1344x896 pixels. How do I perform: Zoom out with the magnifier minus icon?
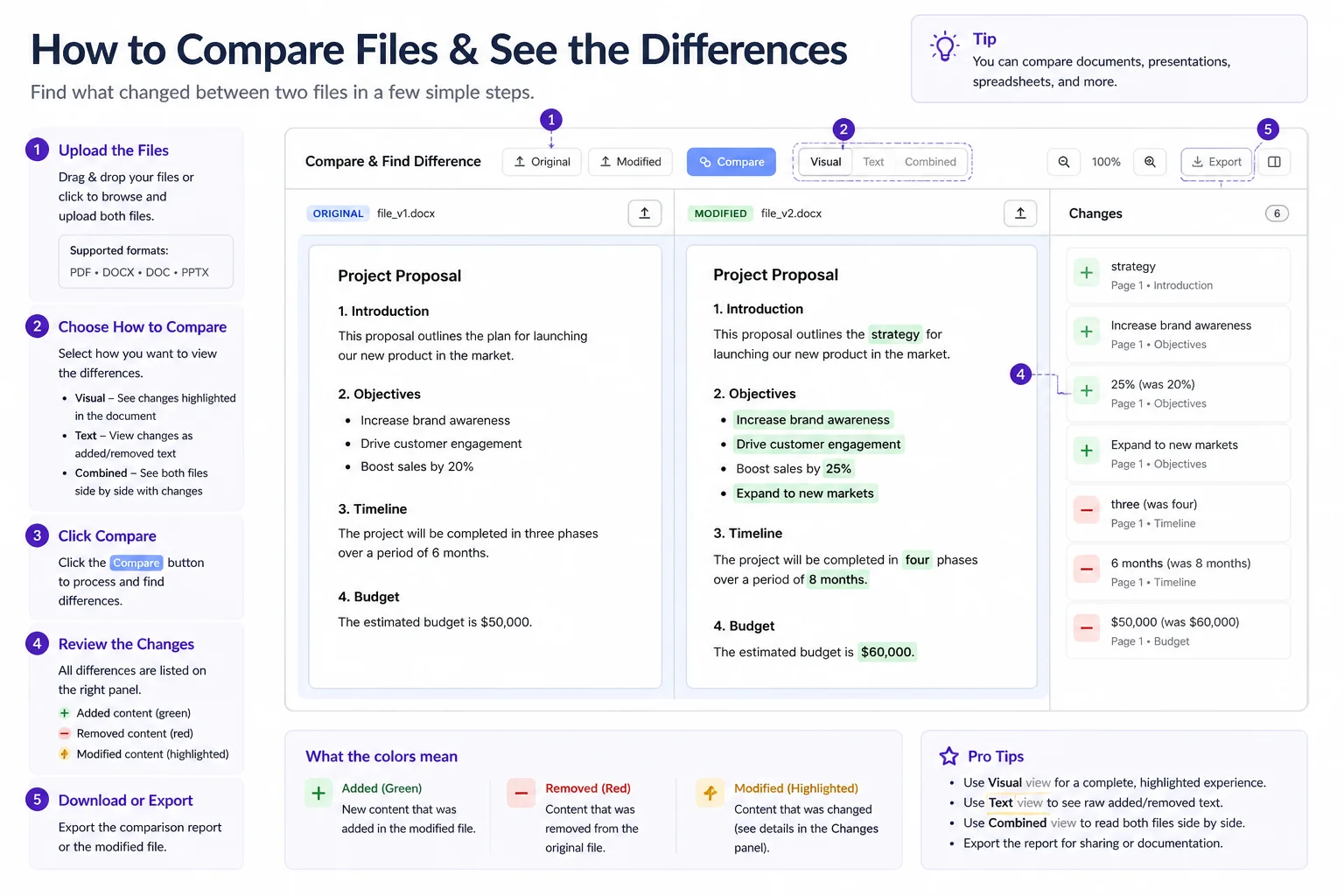tap(1064, 162)
